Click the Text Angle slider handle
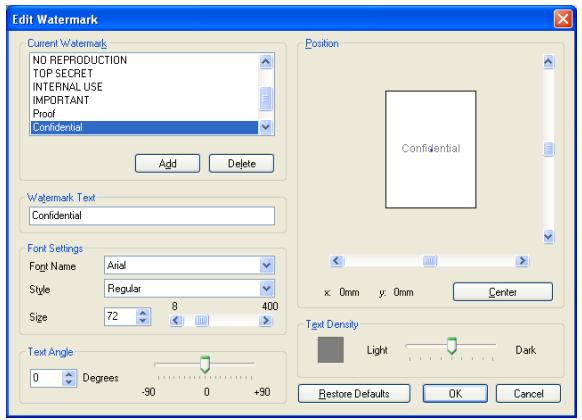The height and width of the screenshot is (420, 582). pos(205,364)
